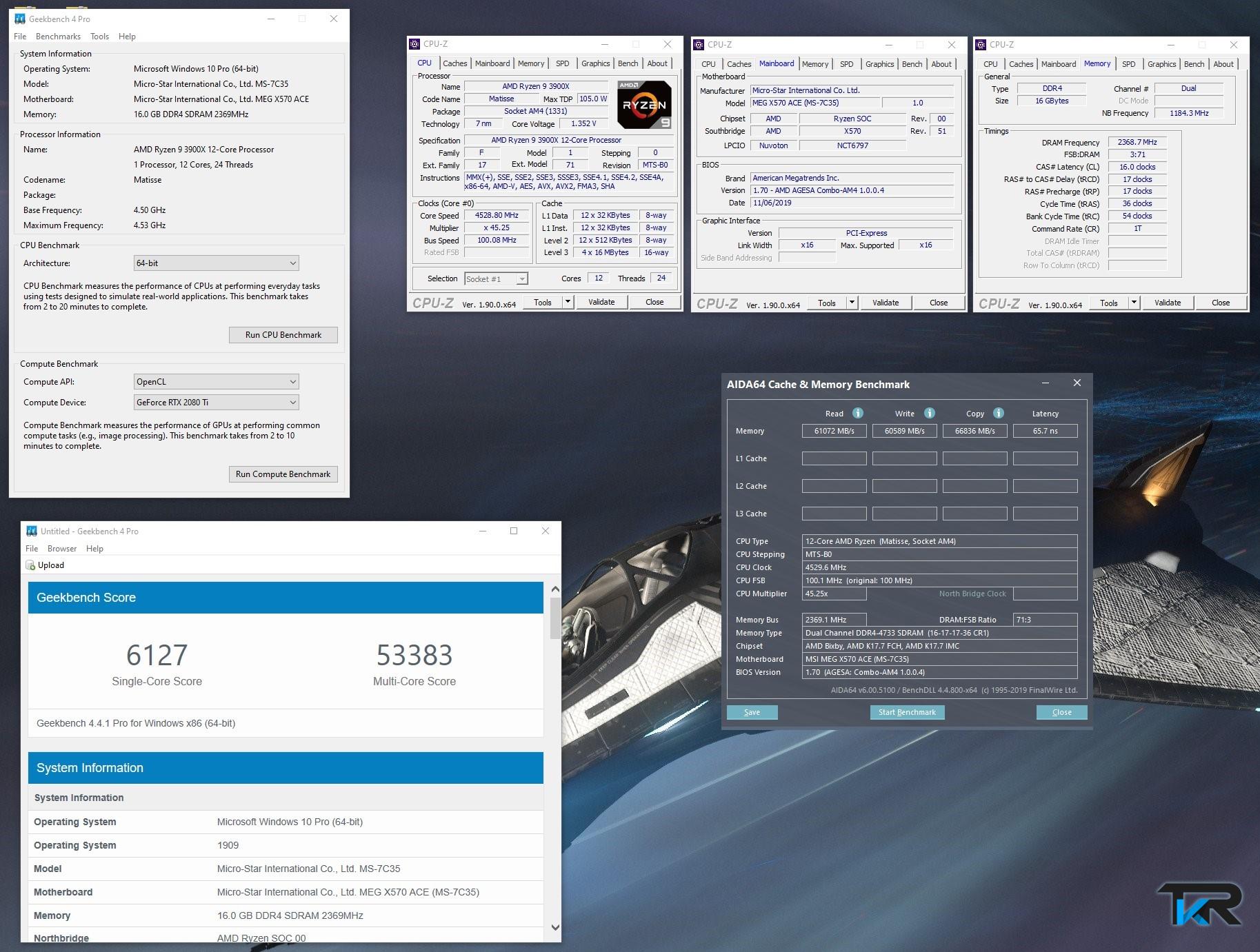Switch to Bench tab in first CPU-Z window
This screenshot has height=952, width=1260.
628,63
